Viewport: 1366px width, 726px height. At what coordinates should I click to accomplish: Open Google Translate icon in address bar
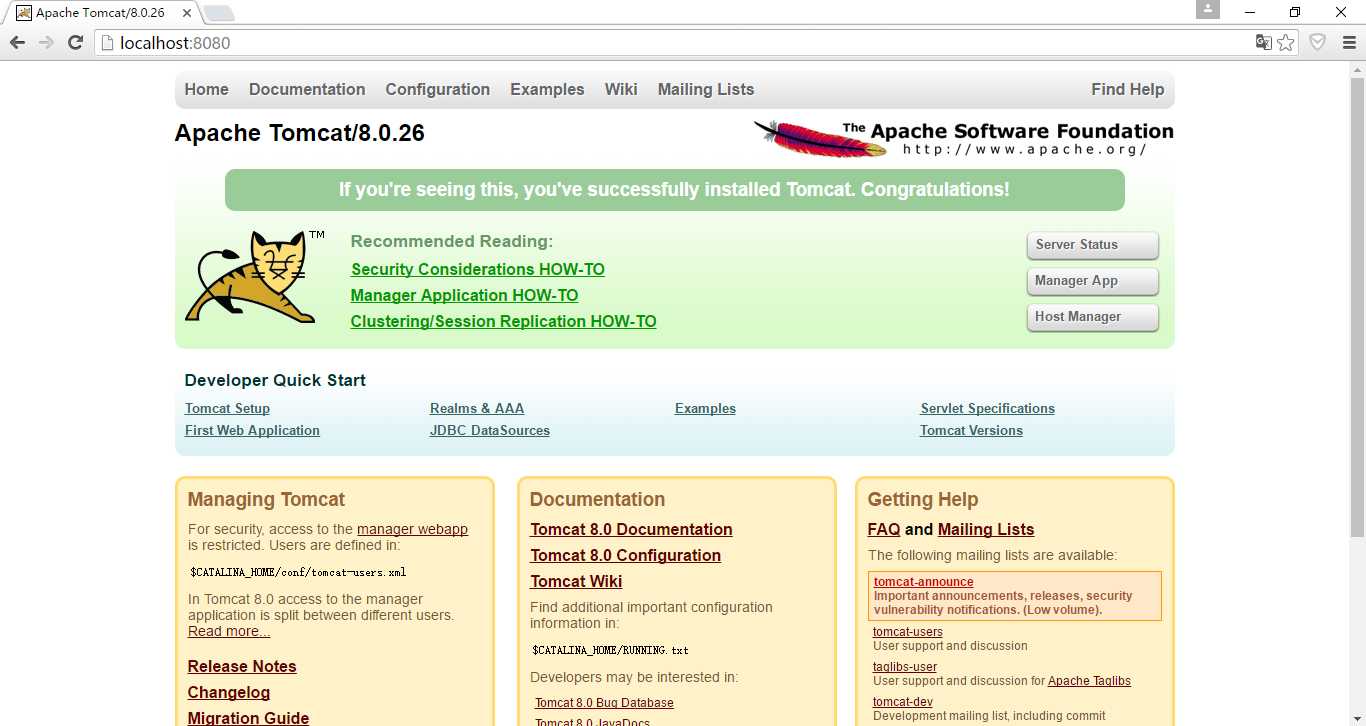tap(1264, 42)
